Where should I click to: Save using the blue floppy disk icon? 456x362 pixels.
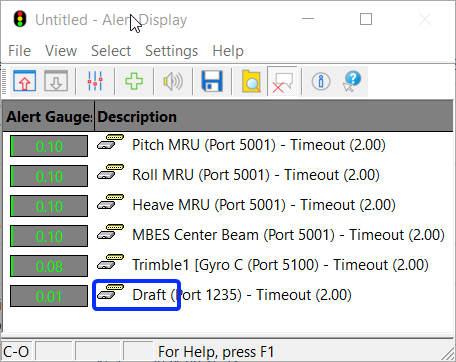coord(212,81)
